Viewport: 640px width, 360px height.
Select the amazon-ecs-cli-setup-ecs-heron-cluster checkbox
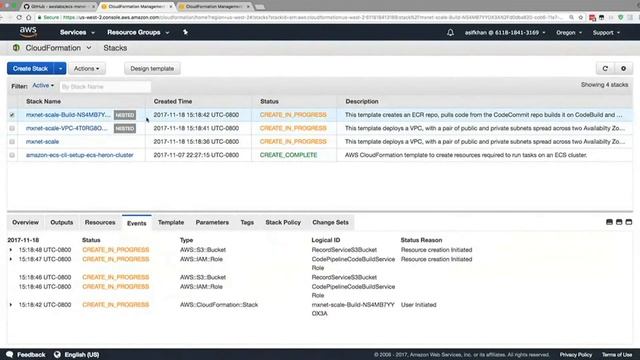(12, 155)
